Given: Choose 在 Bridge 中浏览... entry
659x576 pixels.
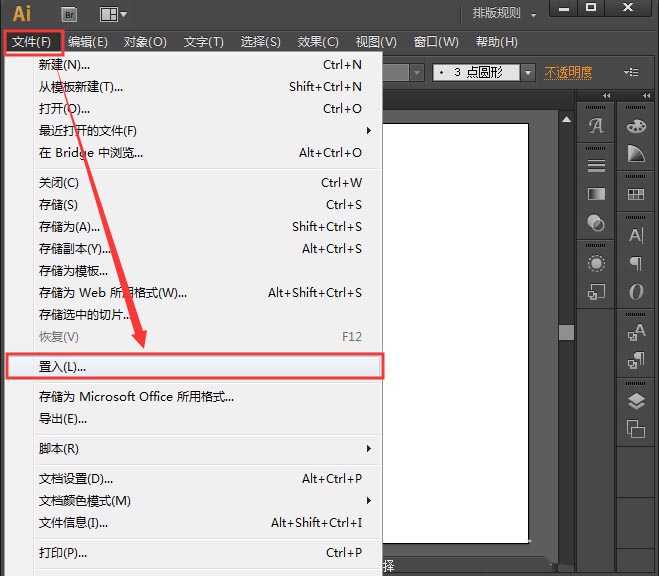Looking at the screenshot, I should [194, 153].
